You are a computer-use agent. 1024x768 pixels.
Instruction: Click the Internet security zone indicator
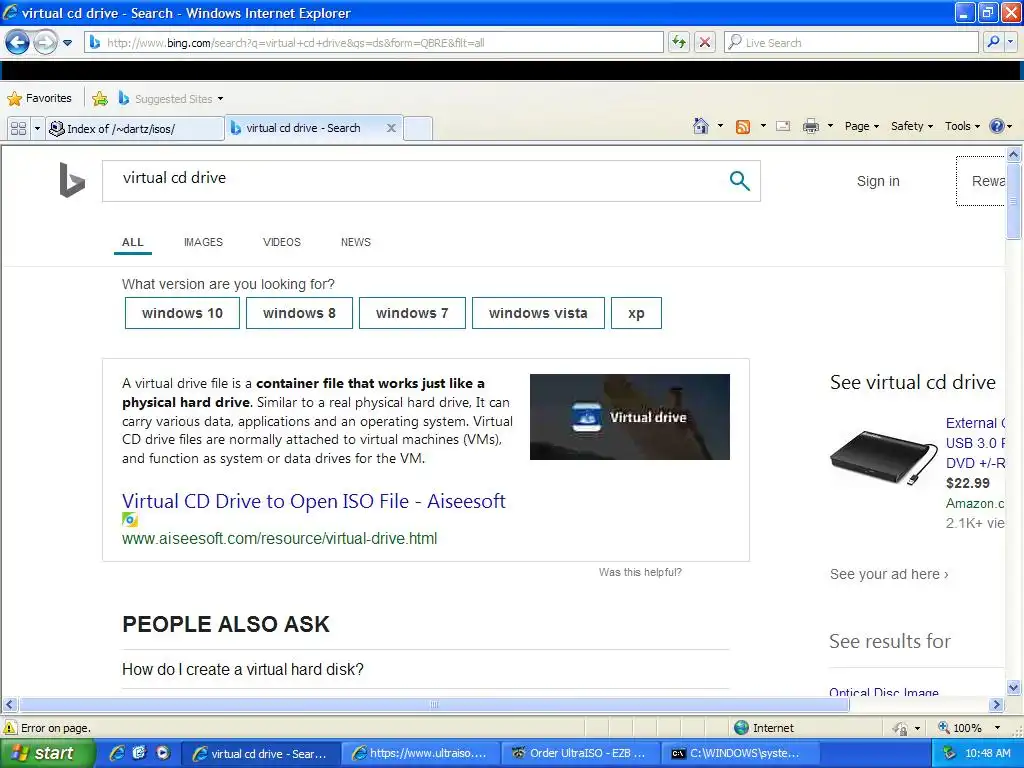(x=764, y=728)
